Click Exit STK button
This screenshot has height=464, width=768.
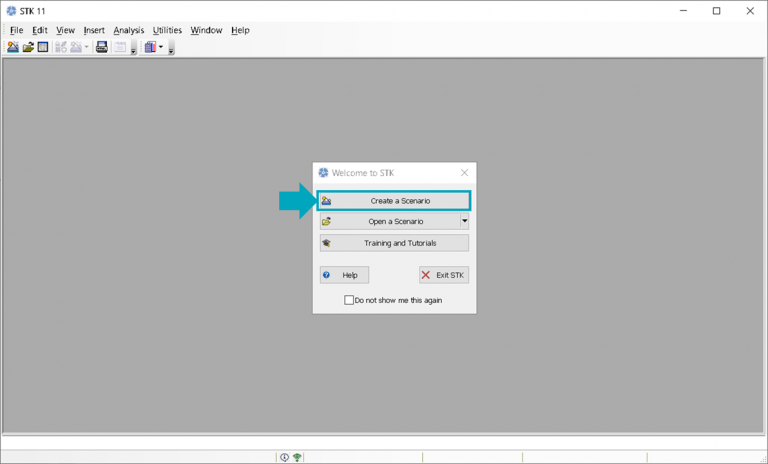[444, 275]
